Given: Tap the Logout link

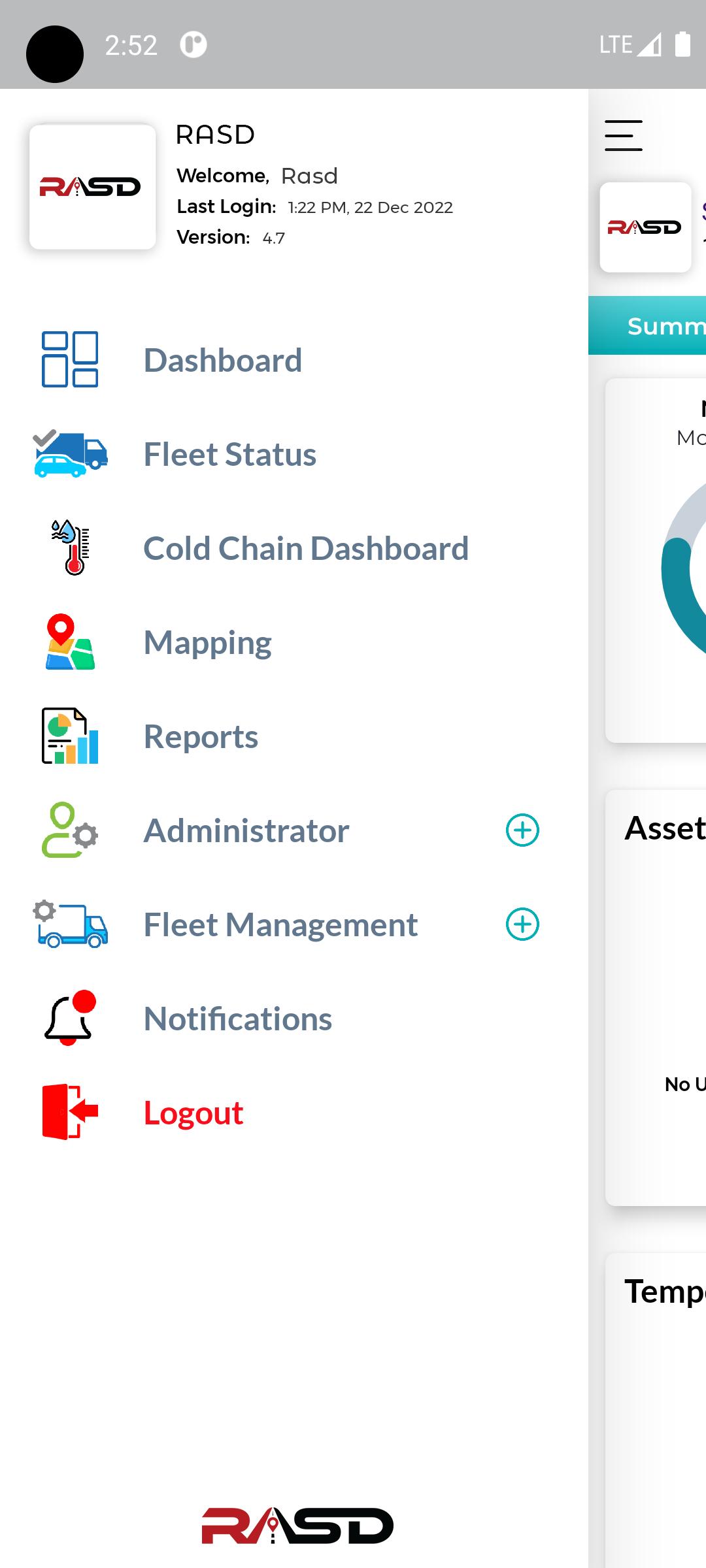Looking at the screenshot, I should pyautogui.click(x=193, y=1113).
